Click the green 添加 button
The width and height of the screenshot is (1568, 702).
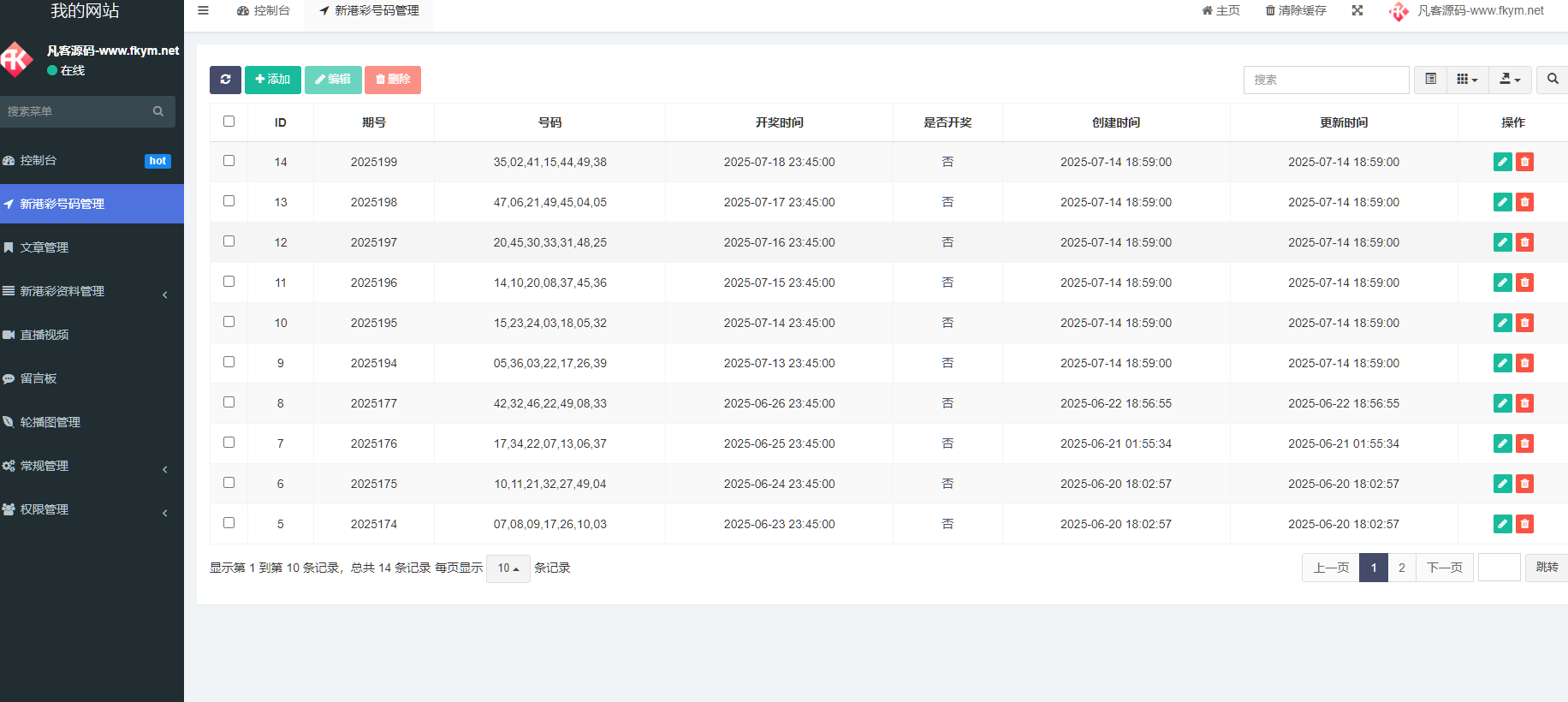273,80
